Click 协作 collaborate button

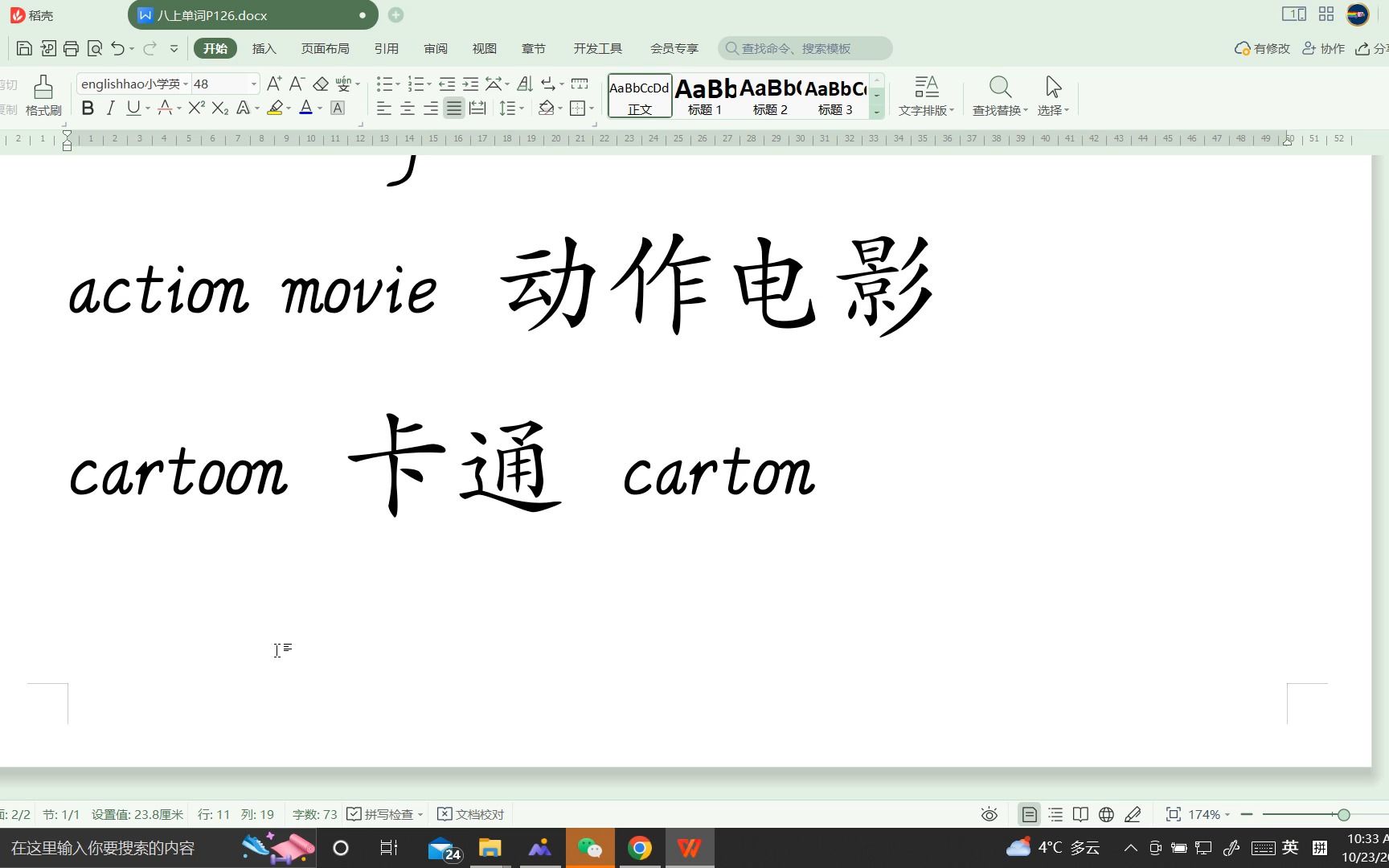pos(1323,49)
